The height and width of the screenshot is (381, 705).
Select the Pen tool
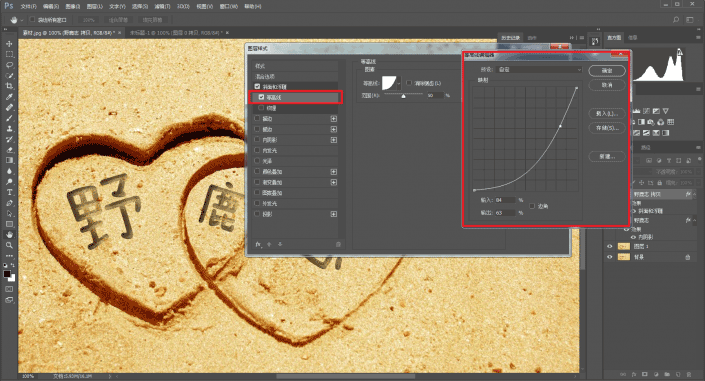[9, 203]
